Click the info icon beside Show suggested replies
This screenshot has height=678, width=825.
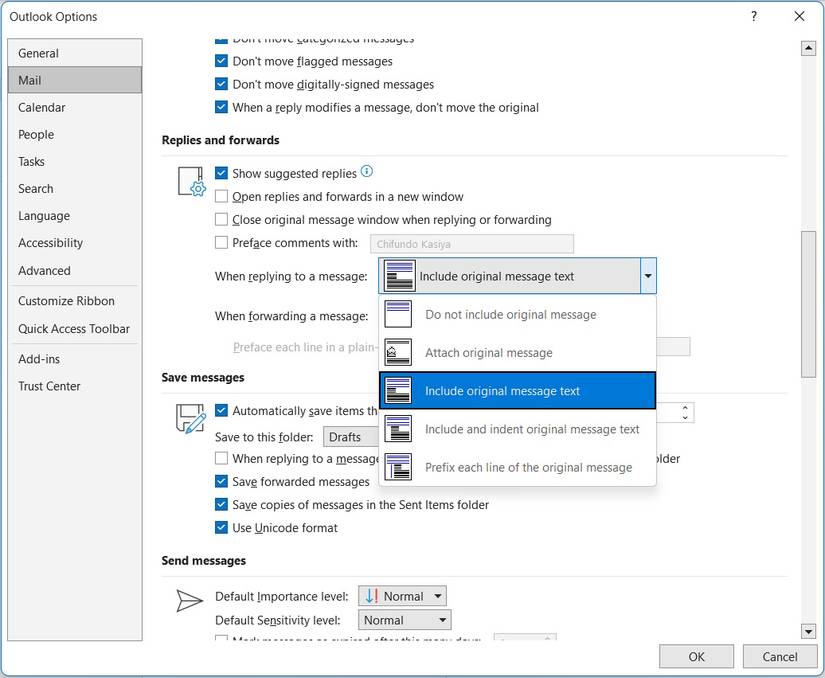[367, 171]
